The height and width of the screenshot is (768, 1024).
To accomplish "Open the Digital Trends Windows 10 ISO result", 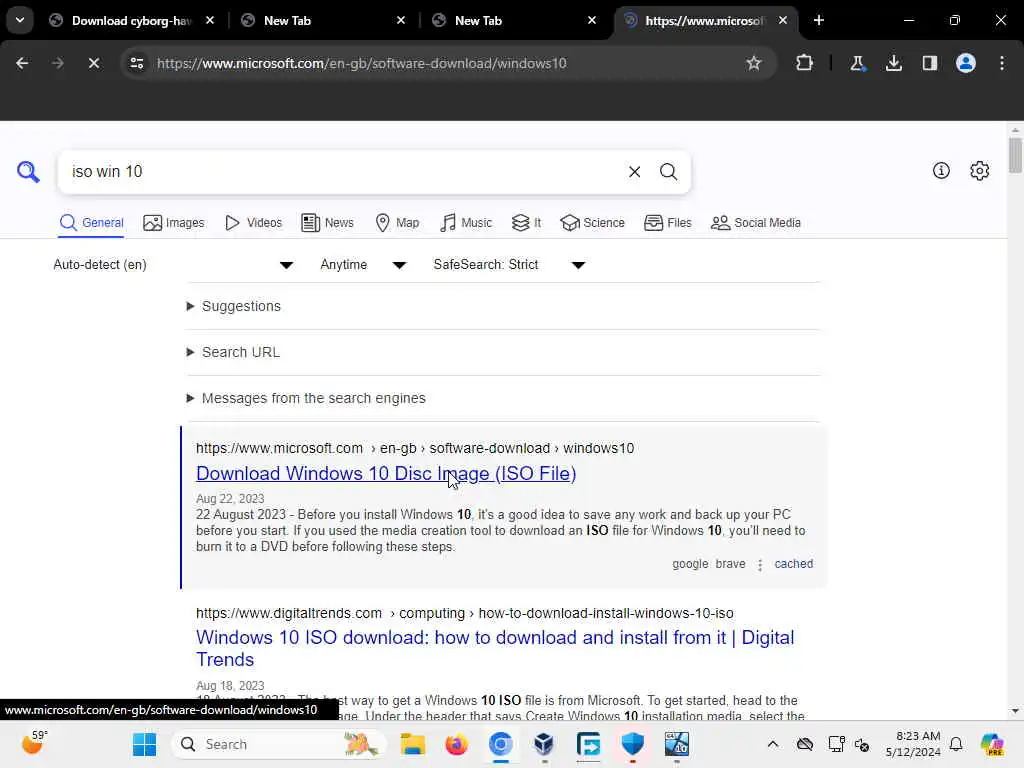I will point(495,648).
